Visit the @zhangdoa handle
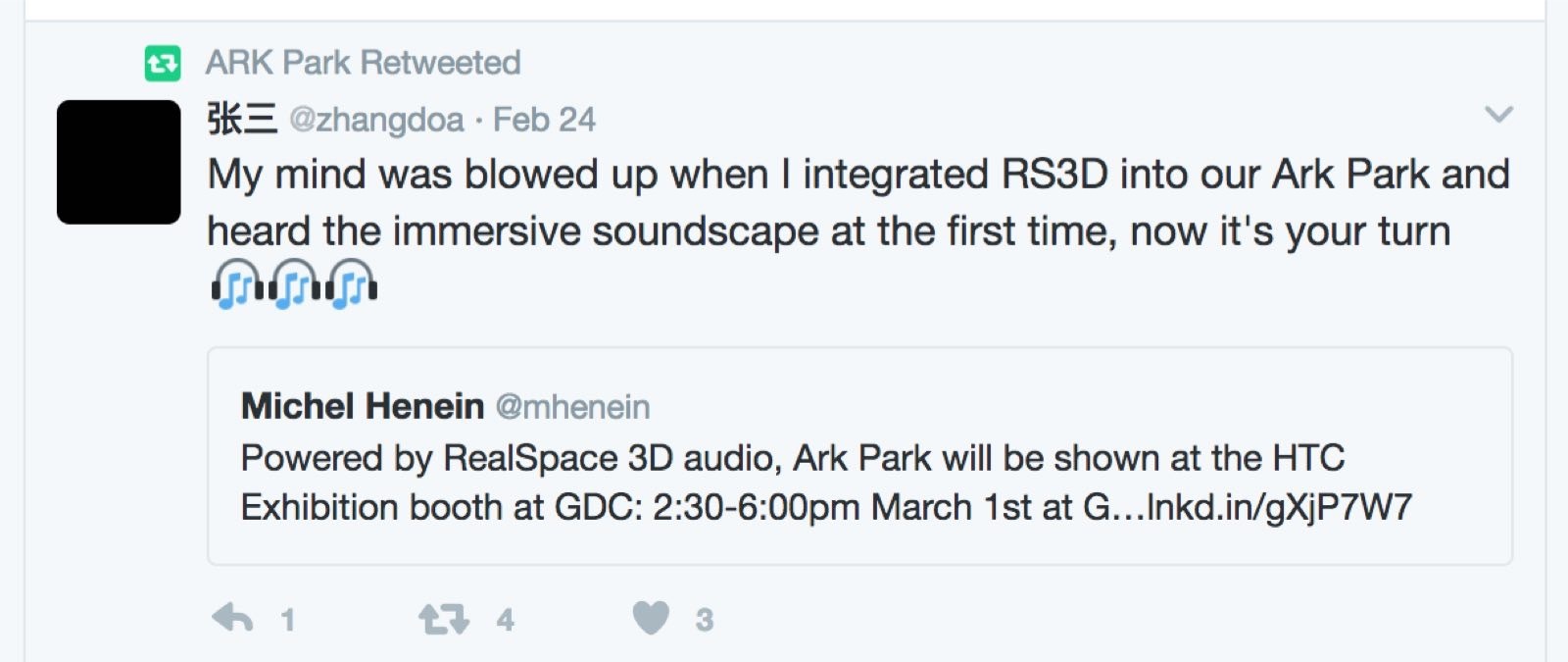 pos(376,120)
